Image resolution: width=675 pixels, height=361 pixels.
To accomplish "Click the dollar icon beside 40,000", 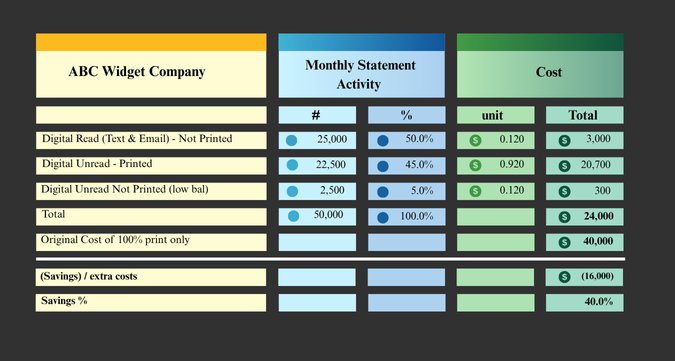I will 564,242.
